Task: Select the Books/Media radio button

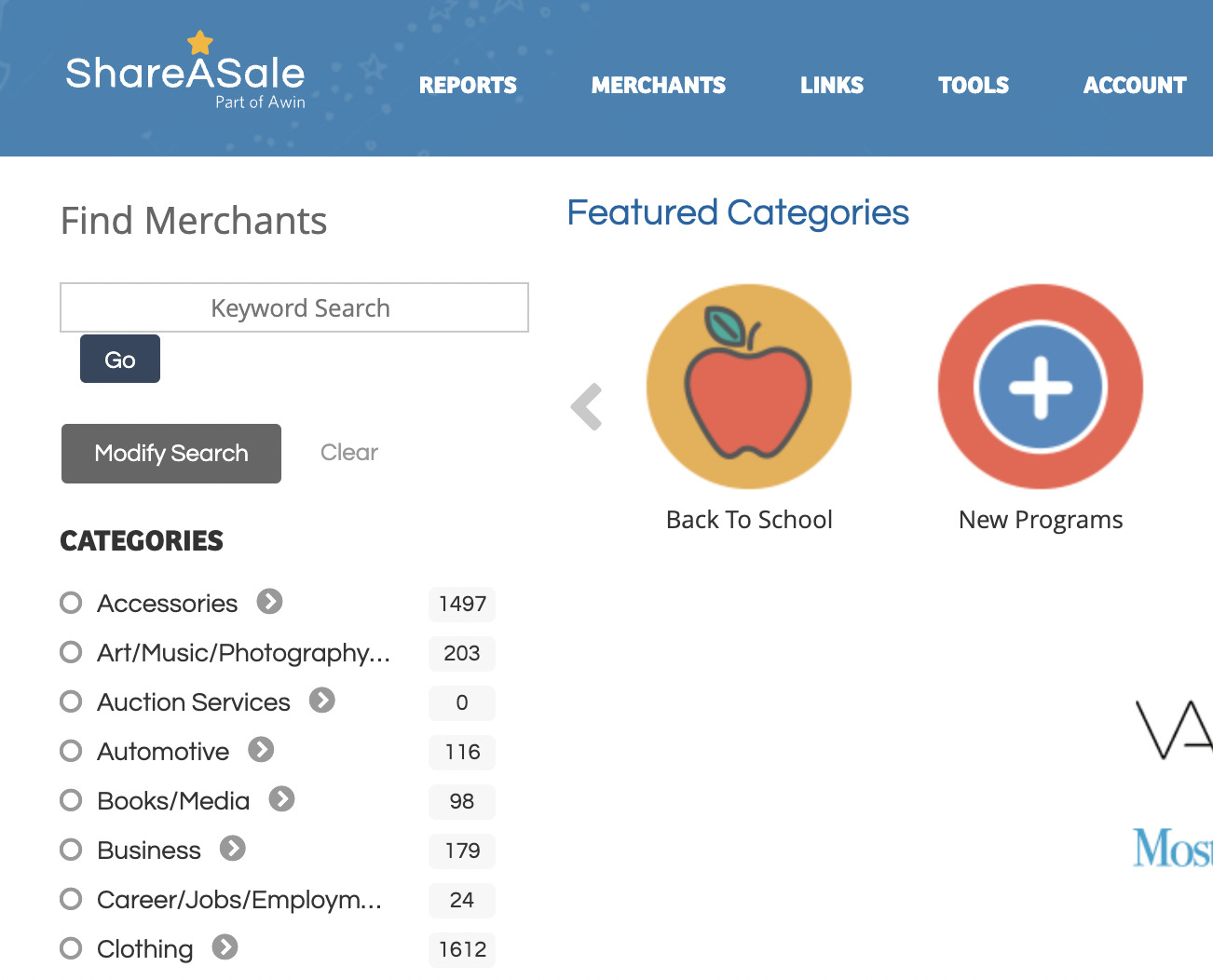Action: pyautogui.click(x=71, y=799)
